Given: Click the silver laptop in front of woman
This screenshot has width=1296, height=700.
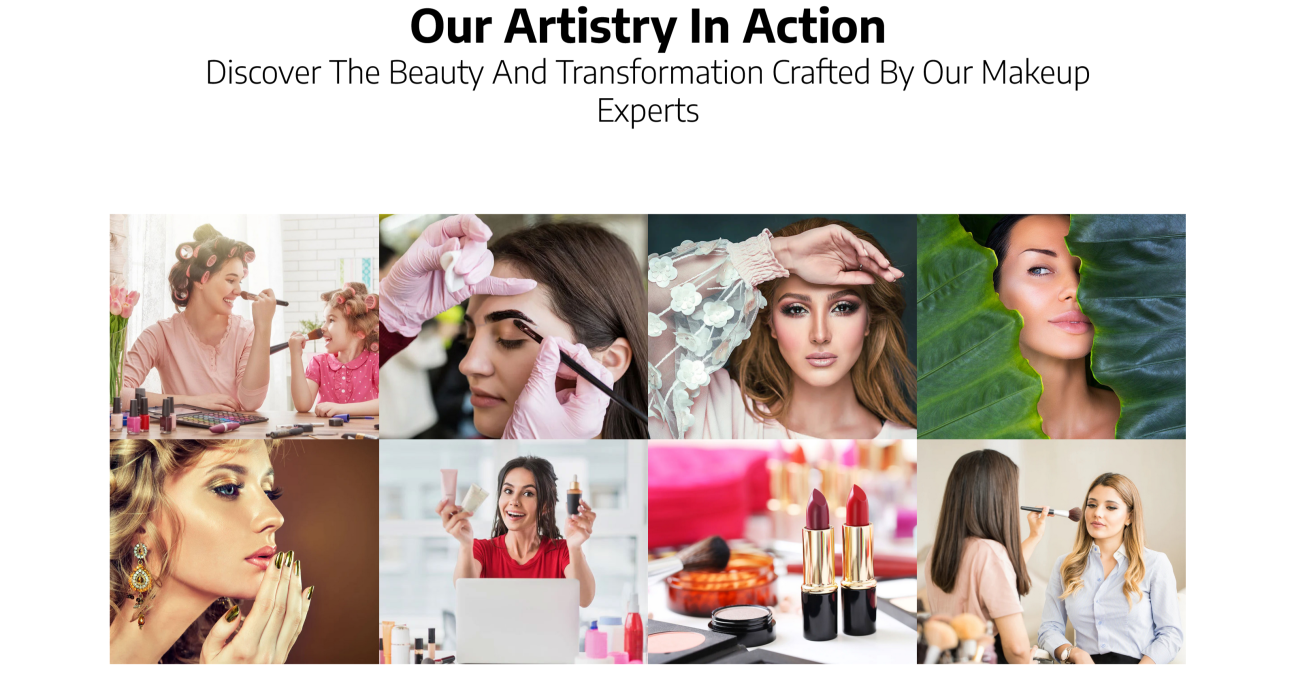Looking at the screenshot, I should [x=517, y=620].
